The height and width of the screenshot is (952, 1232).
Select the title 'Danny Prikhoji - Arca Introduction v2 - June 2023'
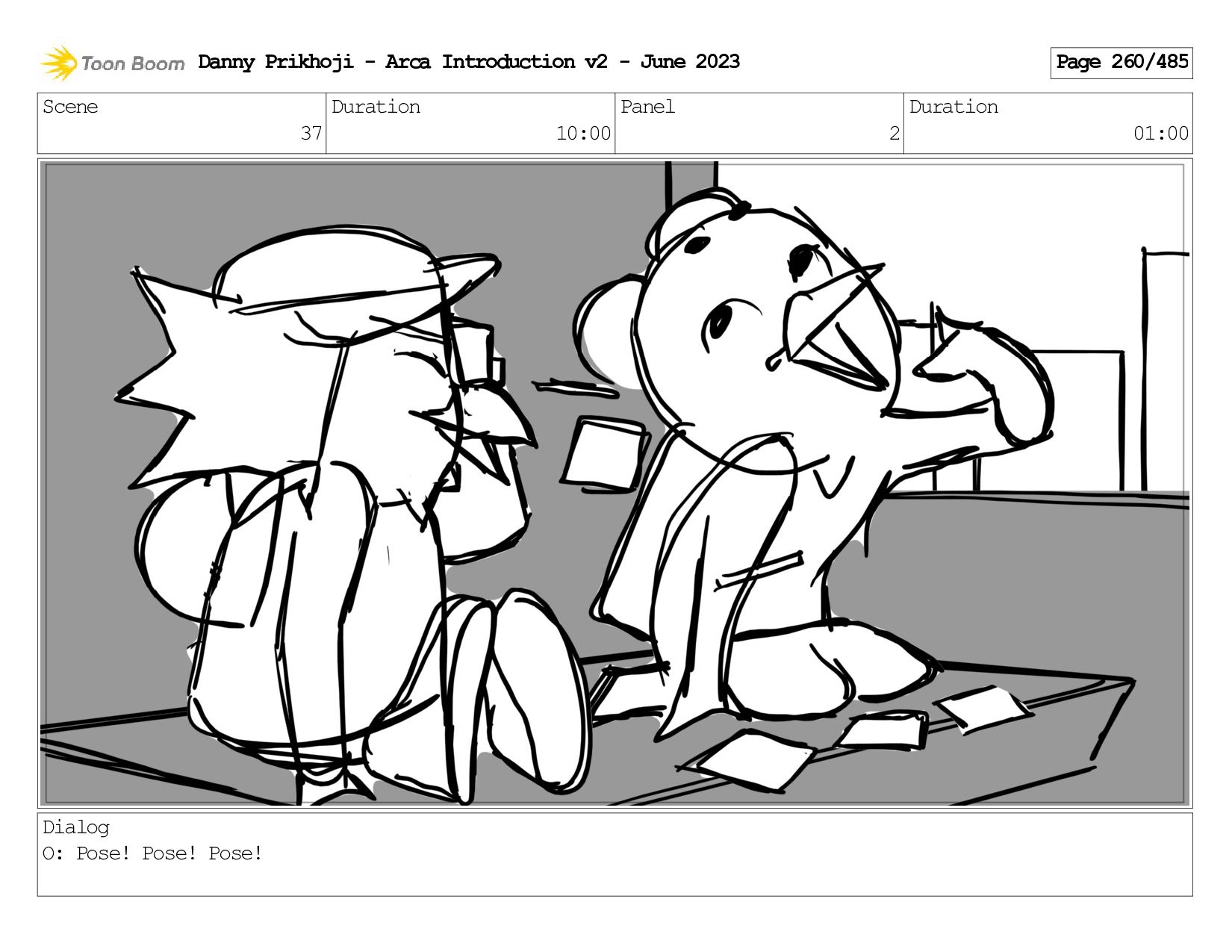tap(469, 62)
